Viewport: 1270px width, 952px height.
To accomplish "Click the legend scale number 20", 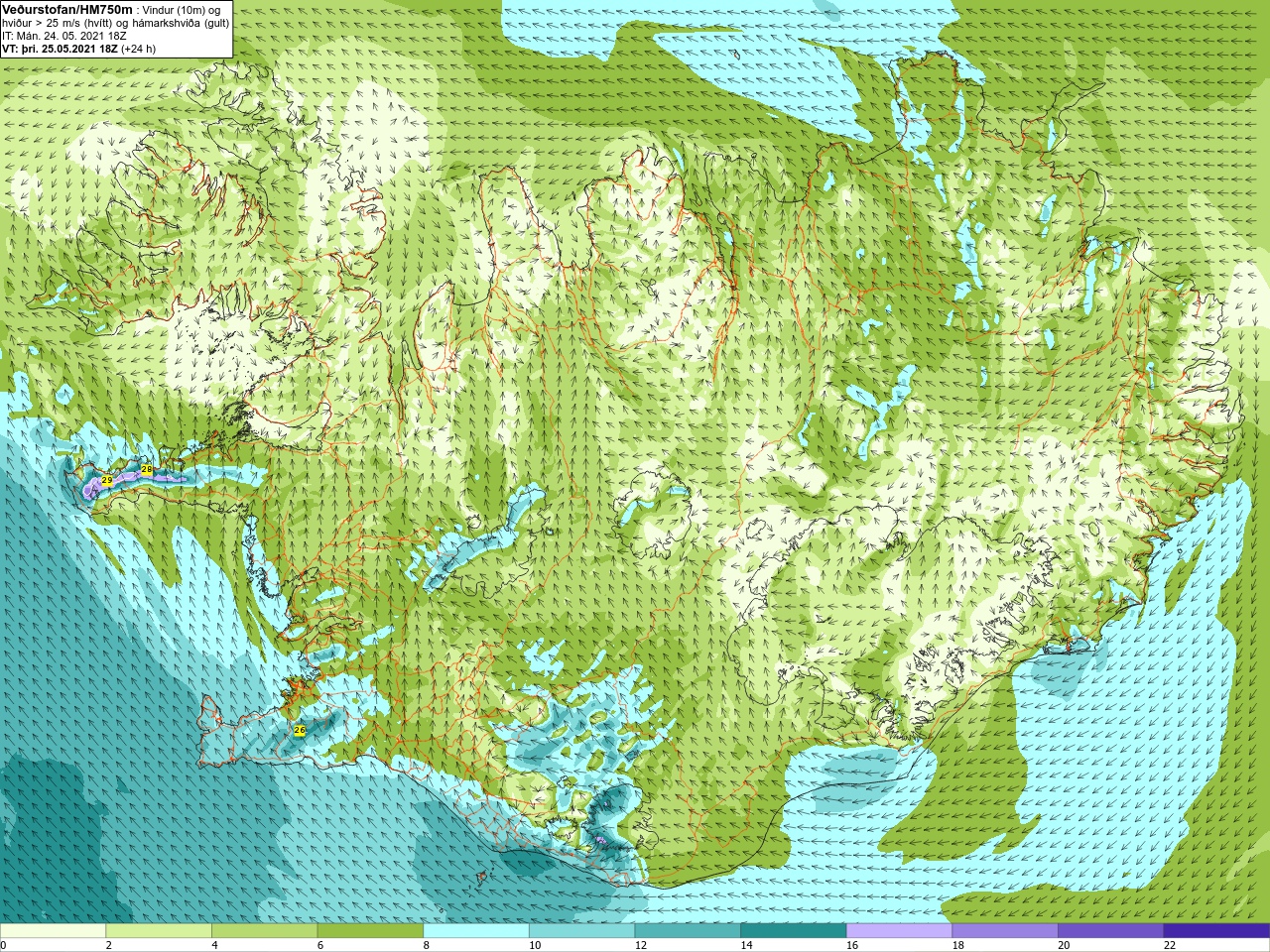I will click(x=1064, y=945).
